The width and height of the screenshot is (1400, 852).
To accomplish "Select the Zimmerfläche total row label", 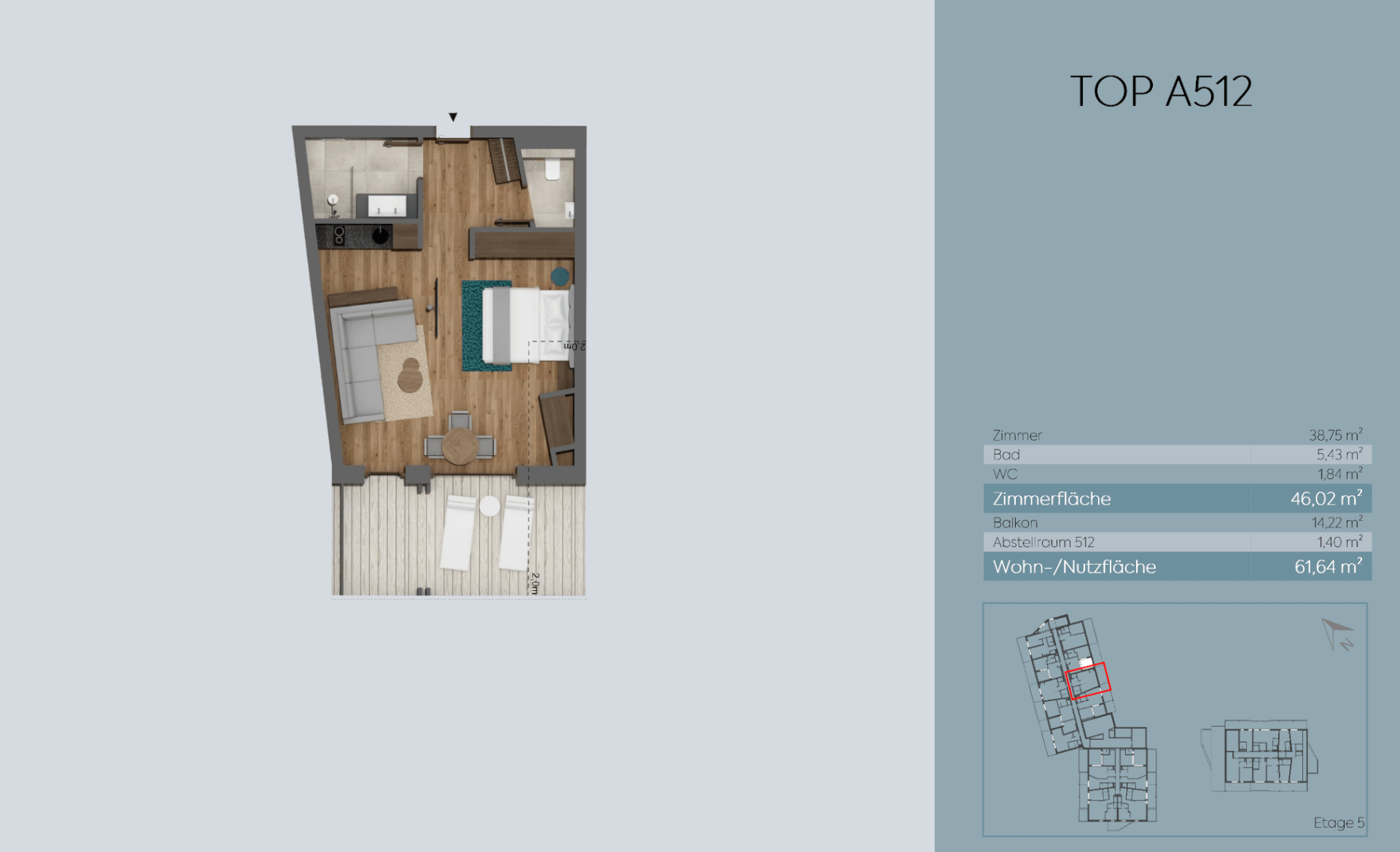I will click(1051, 499).
